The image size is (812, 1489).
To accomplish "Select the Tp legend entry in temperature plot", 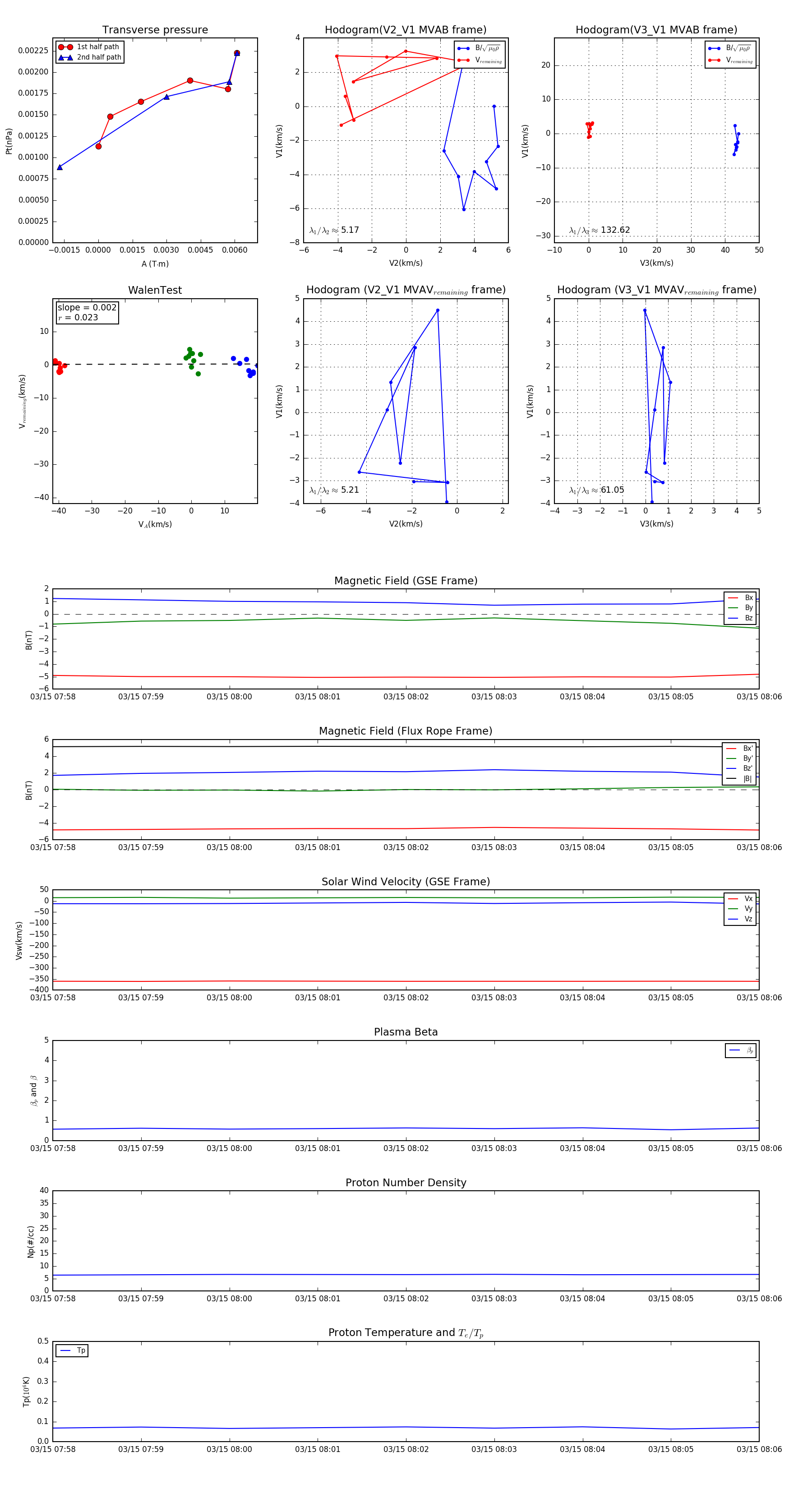I will coord(72,1351).
